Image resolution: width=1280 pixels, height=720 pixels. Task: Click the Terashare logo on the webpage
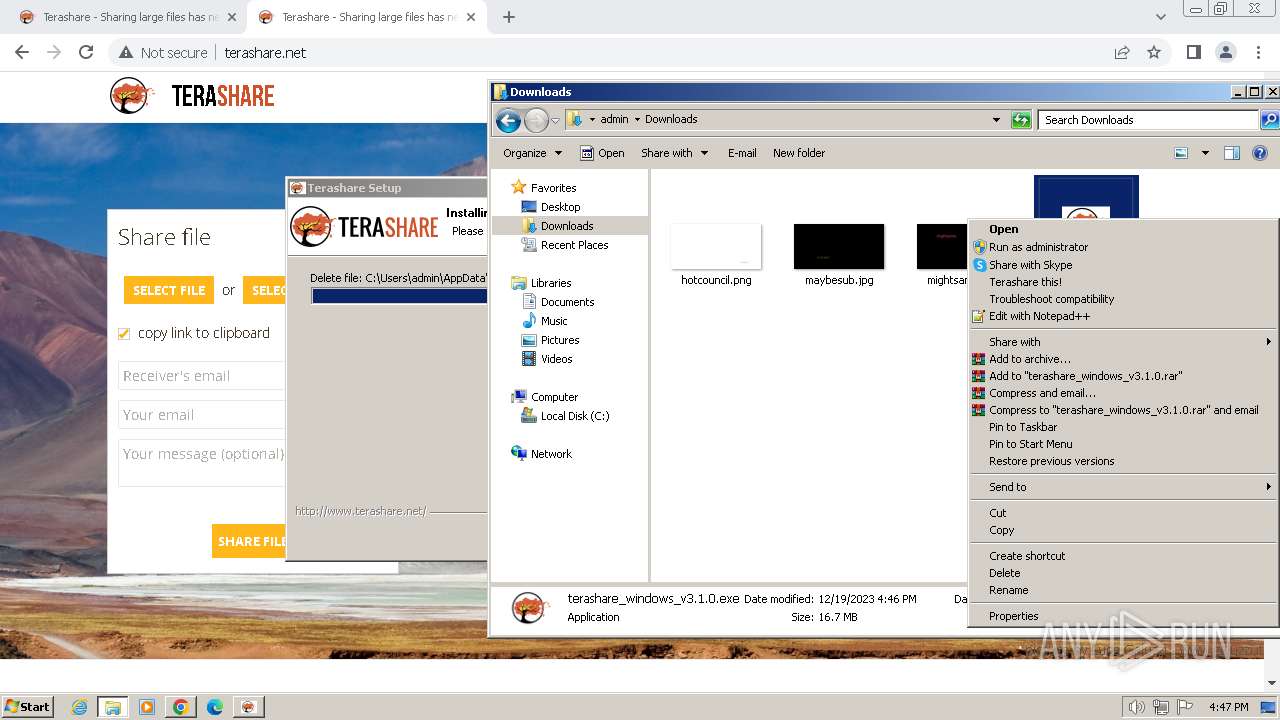(192, 96)
